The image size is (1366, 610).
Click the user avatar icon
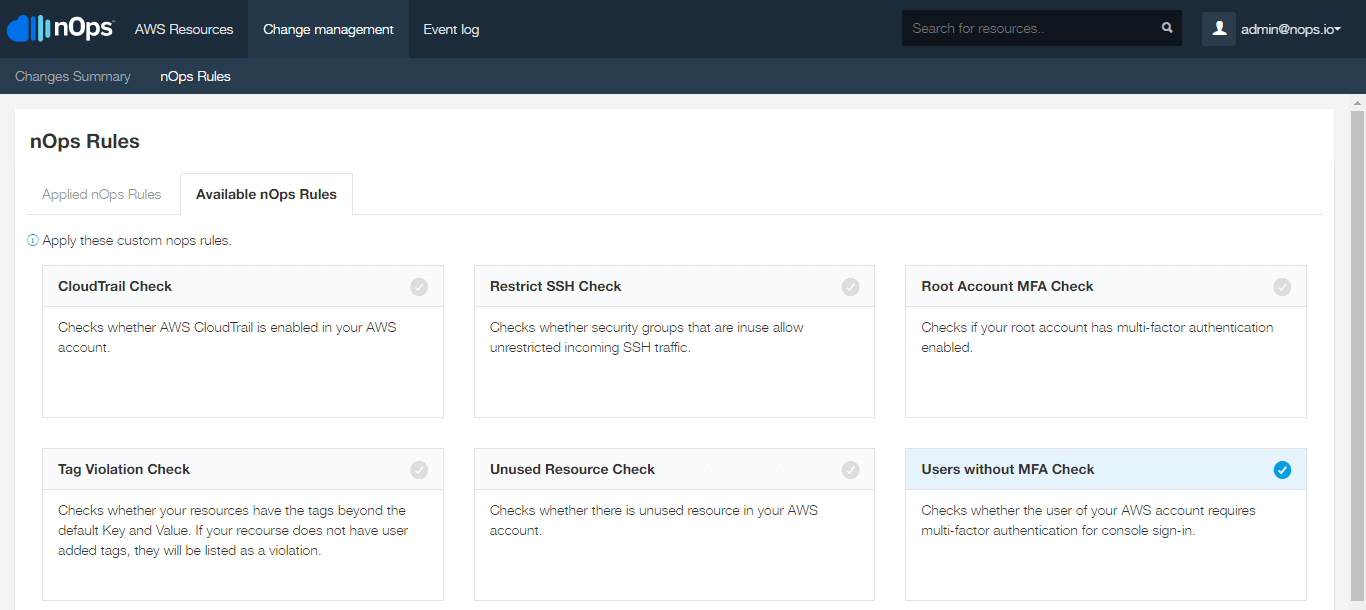(x=1219, y=29)
